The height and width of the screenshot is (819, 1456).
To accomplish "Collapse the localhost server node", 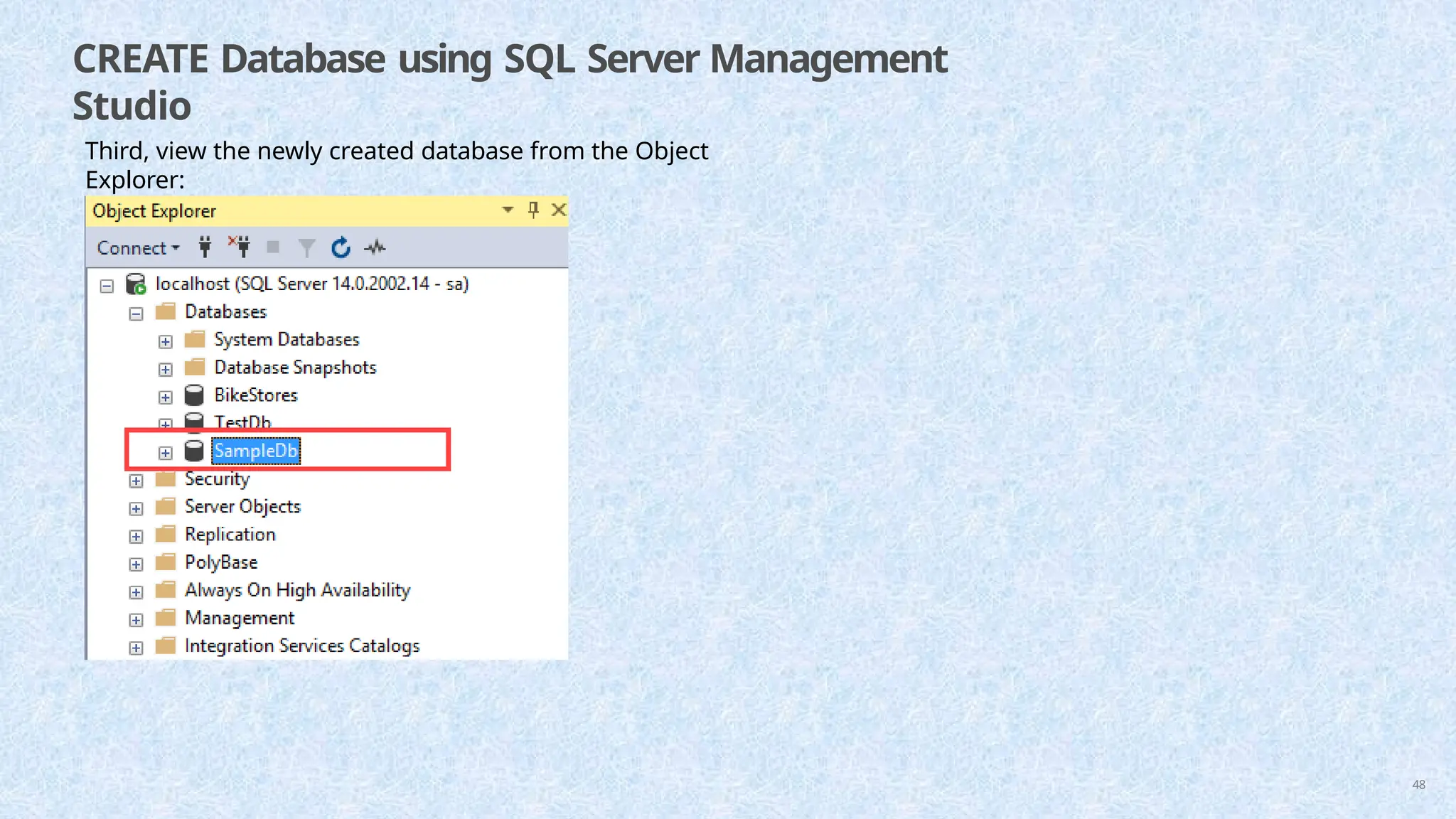I will [107, 286].
